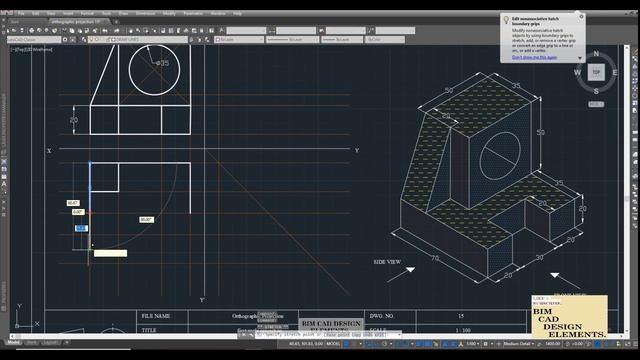This screenshot has height=360, width=640.
Task: Toggle Snap mode in status bar
Action: (355, 344)
